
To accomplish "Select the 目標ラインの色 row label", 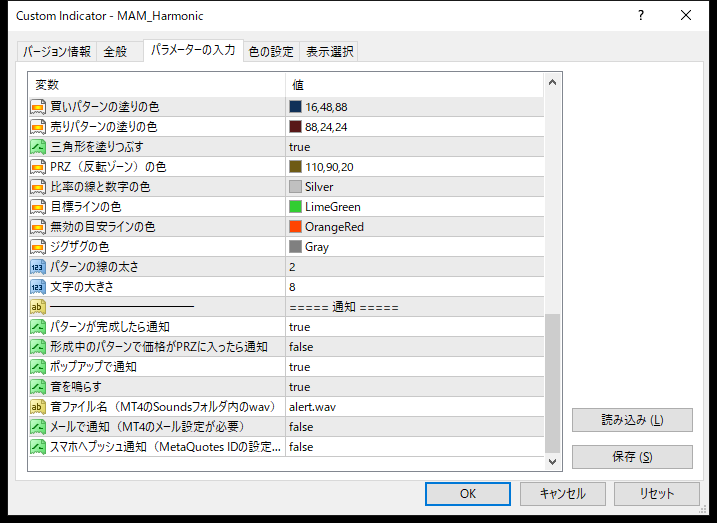I will 86,207.
